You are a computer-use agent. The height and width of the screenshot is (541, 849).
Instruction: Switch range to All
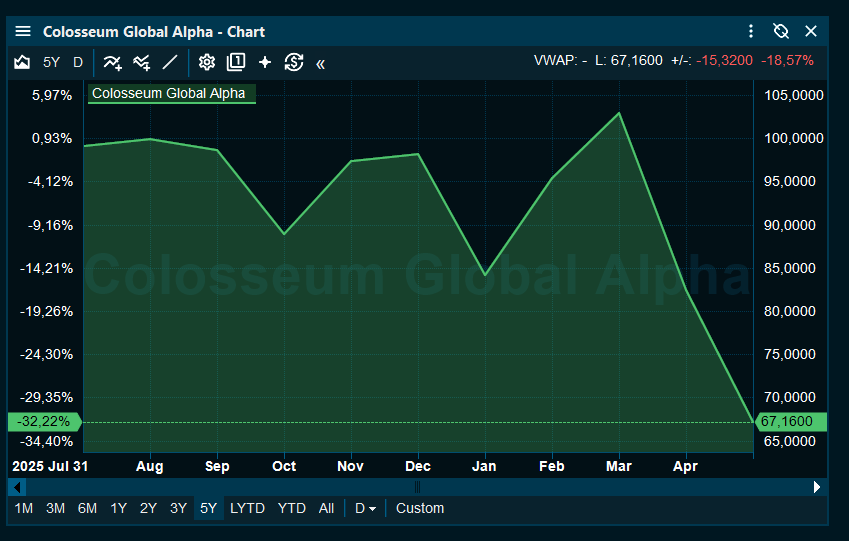click(326, 509)
